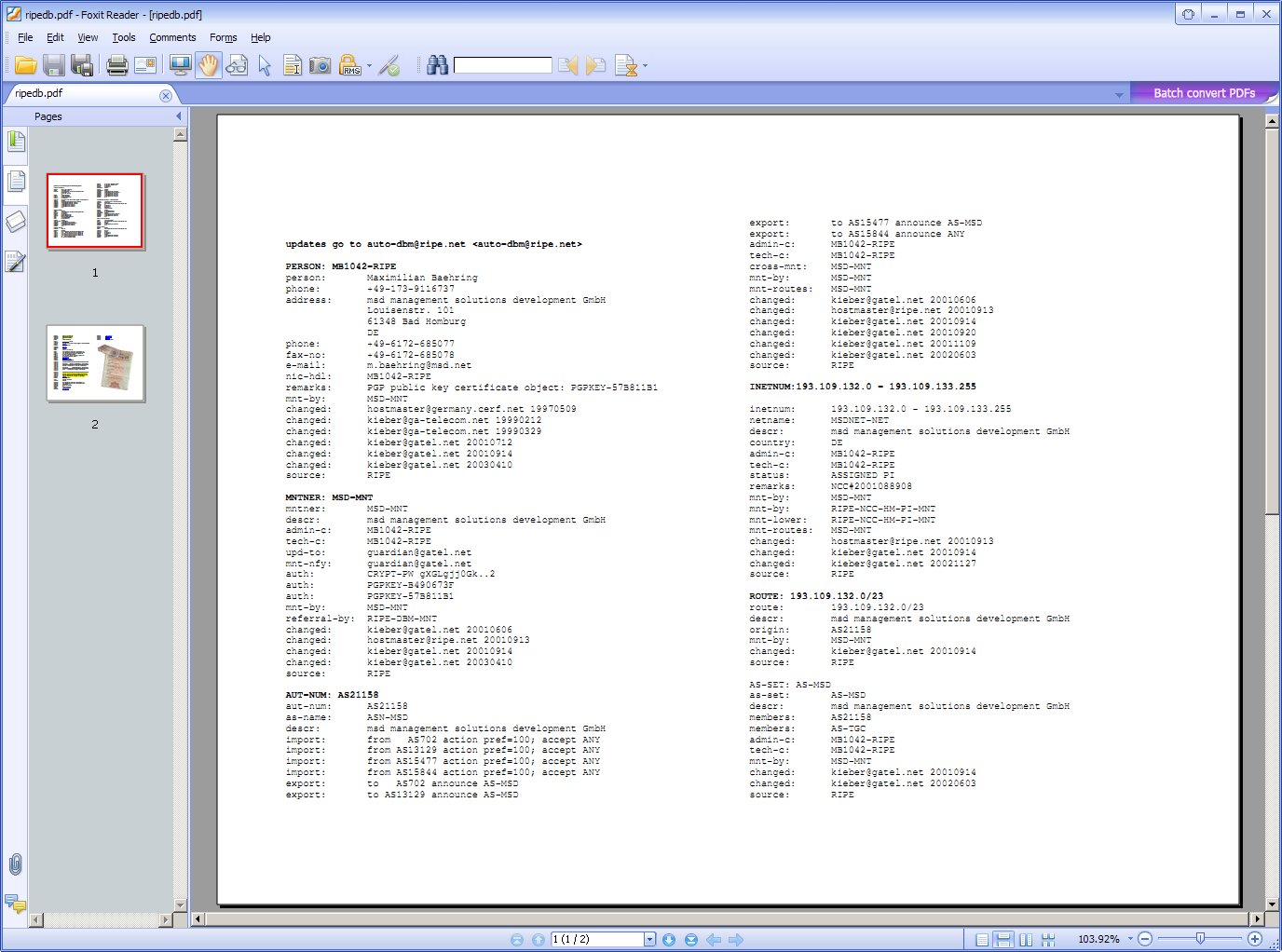Click the zoom in plus button

(1255, 939)
